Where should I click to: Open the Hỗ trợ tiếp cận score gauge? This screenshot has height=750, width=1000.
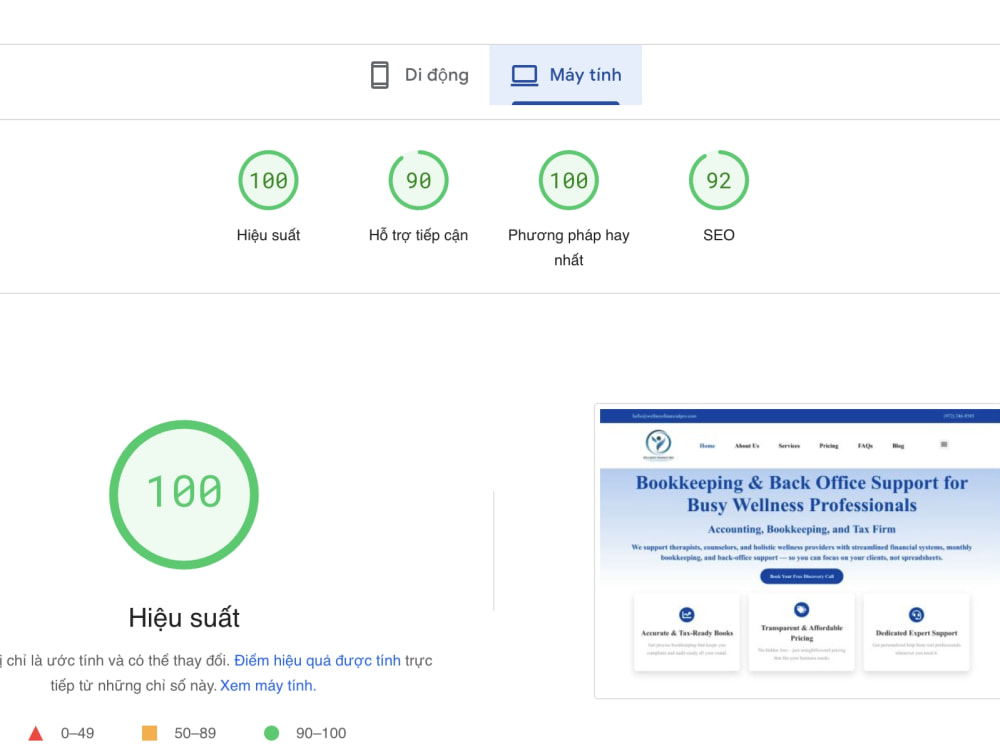[x=418, y=180]
